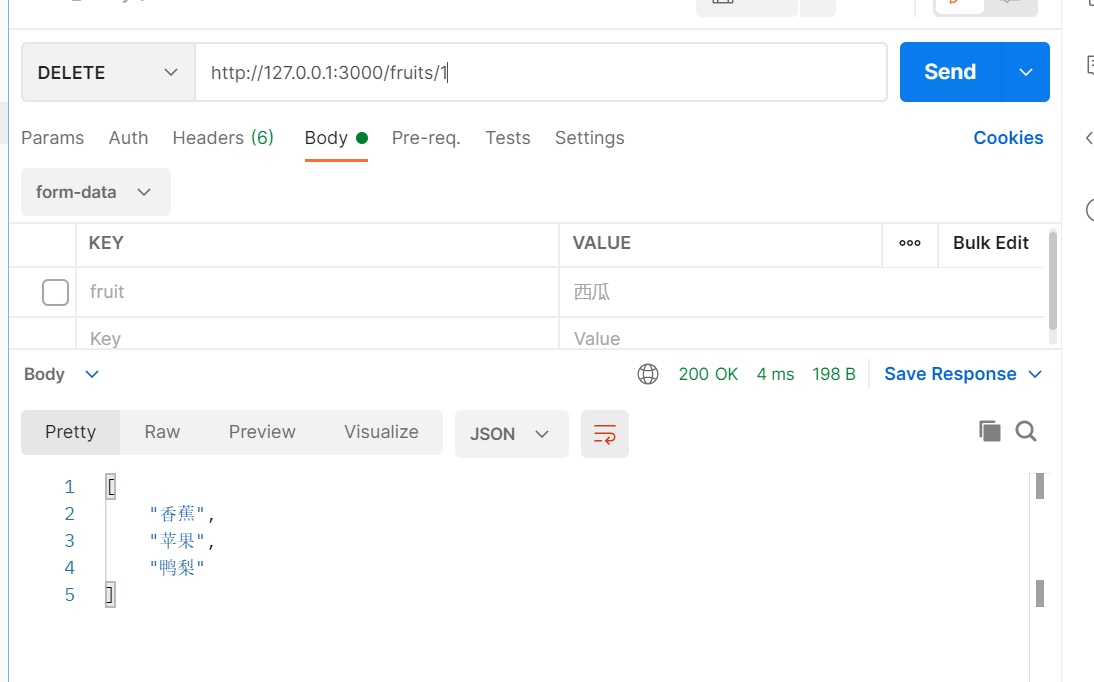Open the Pre-req. tab
The width and height of the screenshot is (1094, 682).
pos(426,138)
